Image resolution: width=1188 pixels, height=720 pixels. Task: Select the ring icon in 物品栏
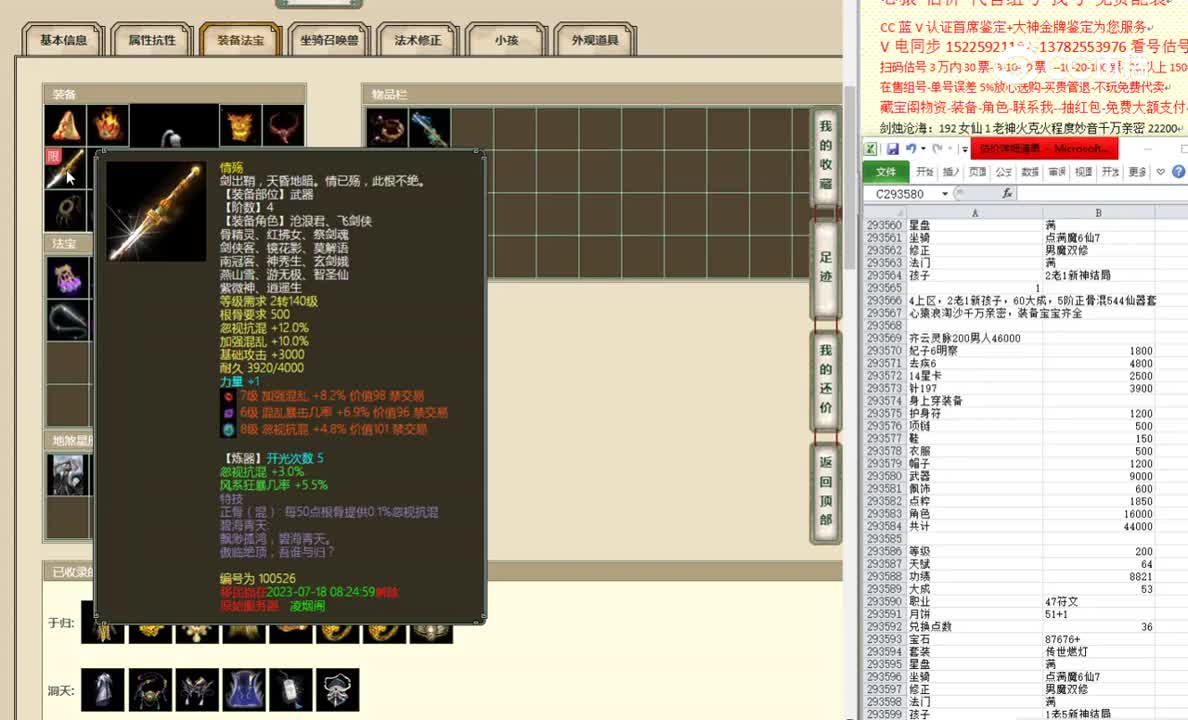point(386,125)
